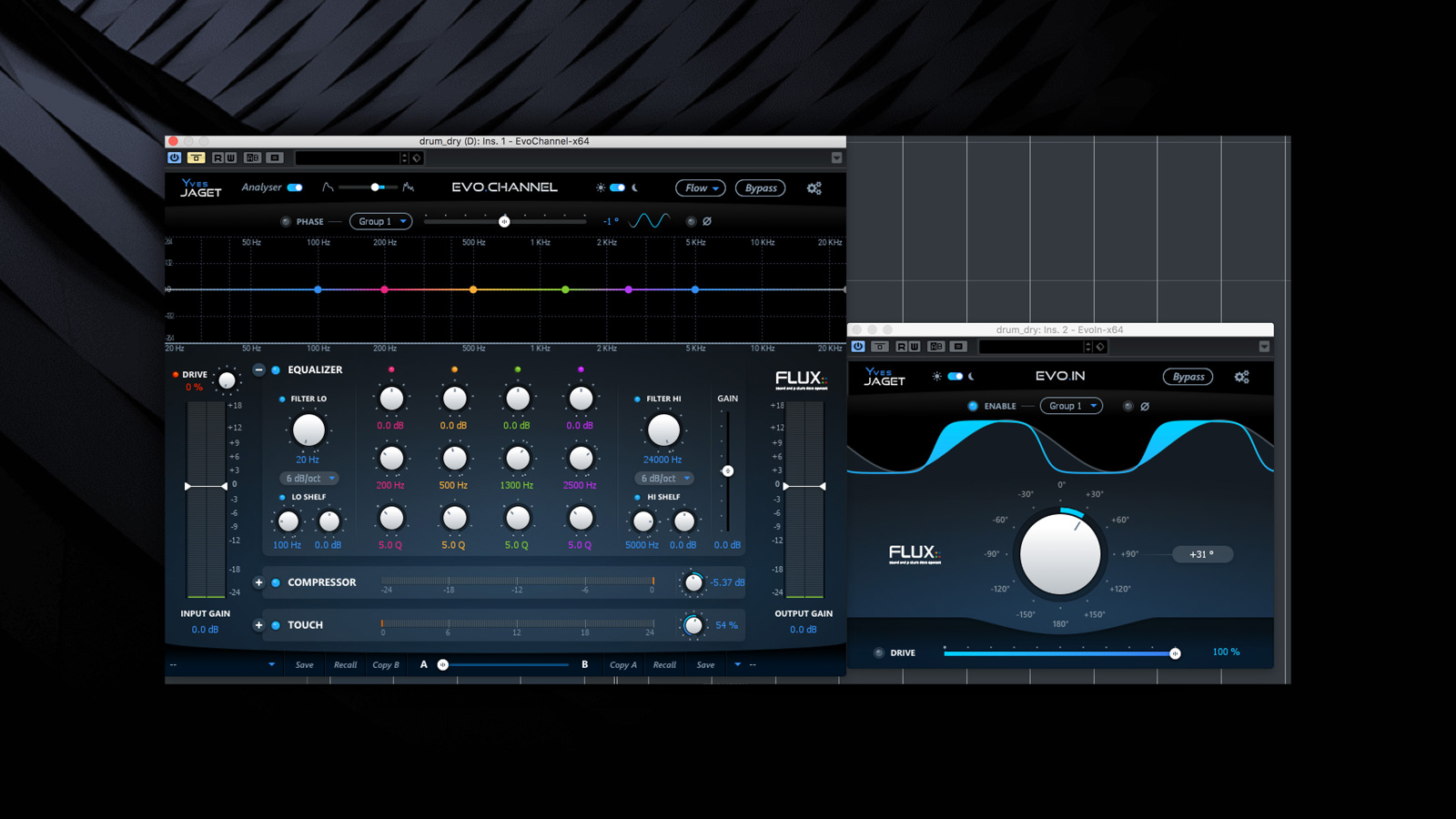The width and height of the screenshot is (1456, 819).
Task: Click the diamond preset icon in EvoChannel host toolbar
Action: click(x=417, y=158)
